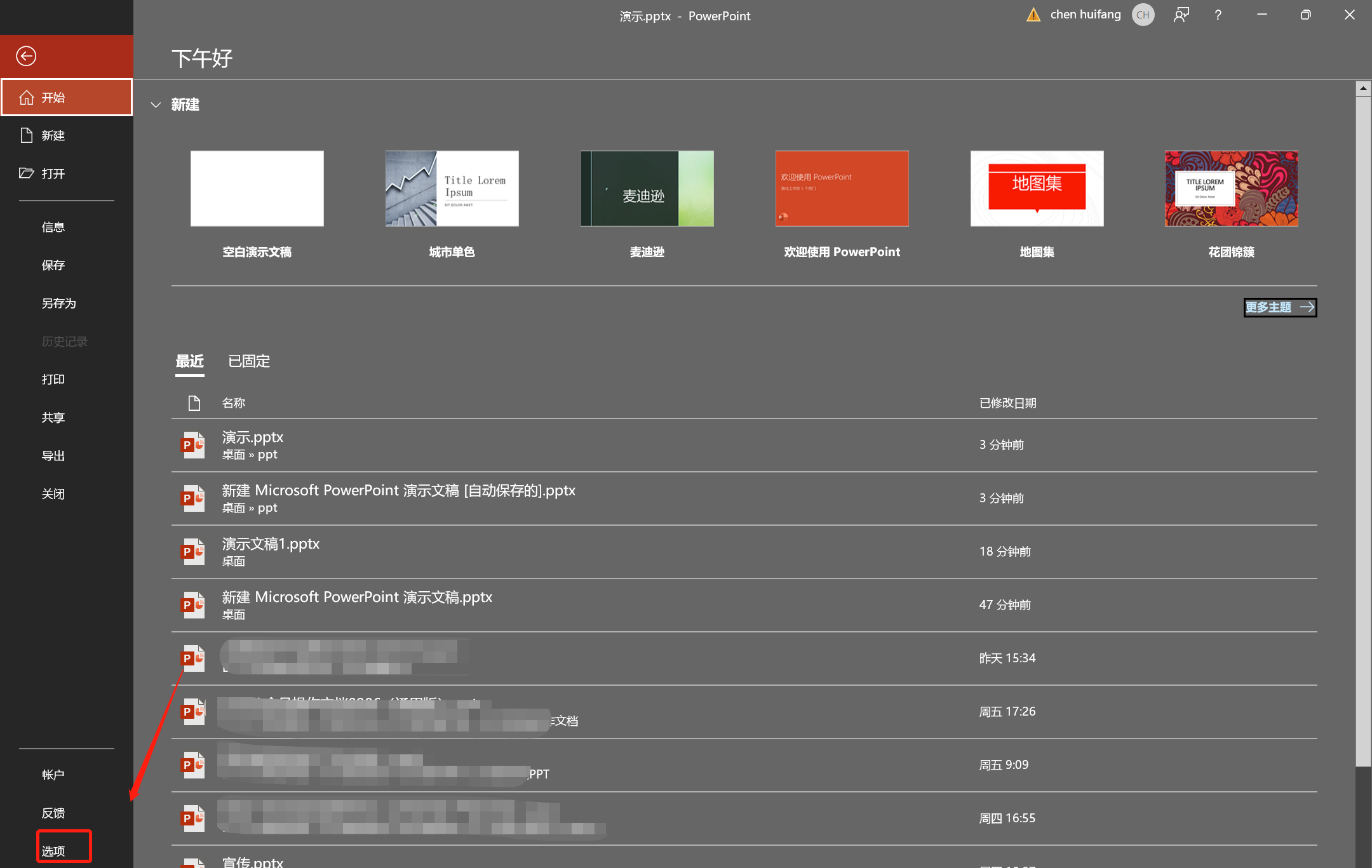Screen dimensions: 1372x868
Task: Open 新建 Microsoft PowerPoint 演示文稿 [自动保存的].pptx
Action: (x=744, y=498)
